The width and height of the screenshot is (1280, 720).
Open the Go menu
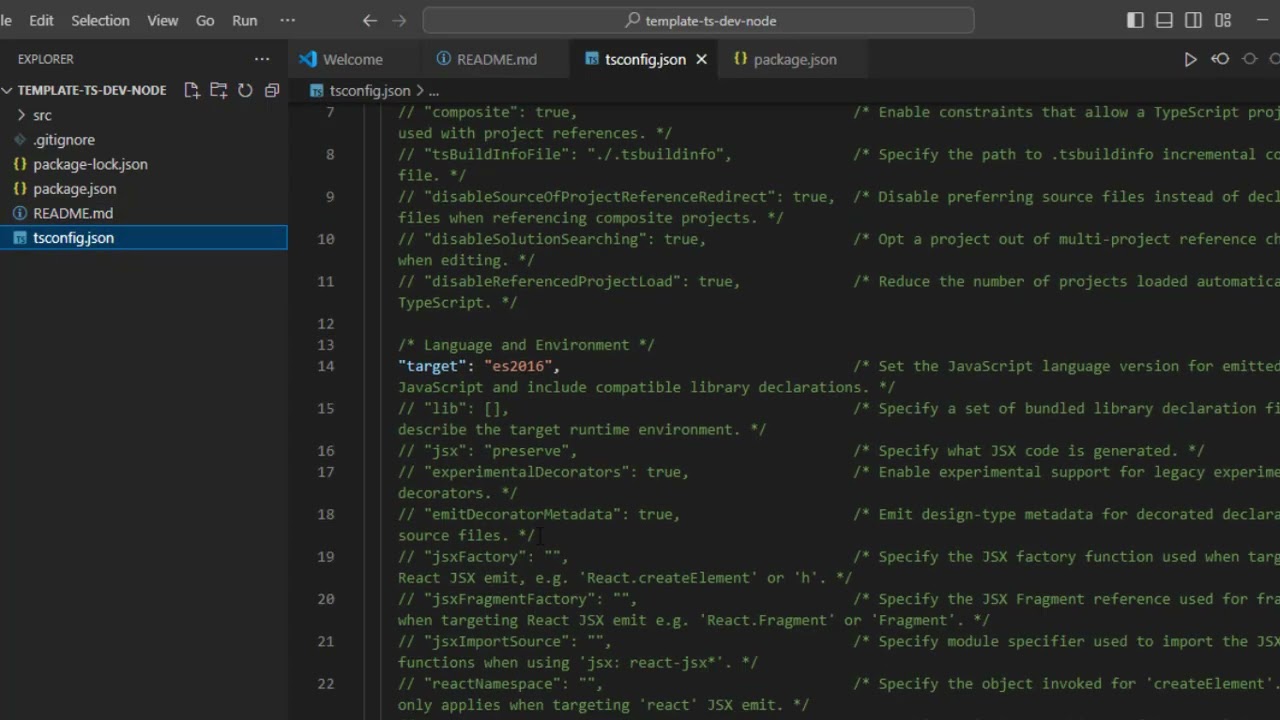tap(205, 20)
